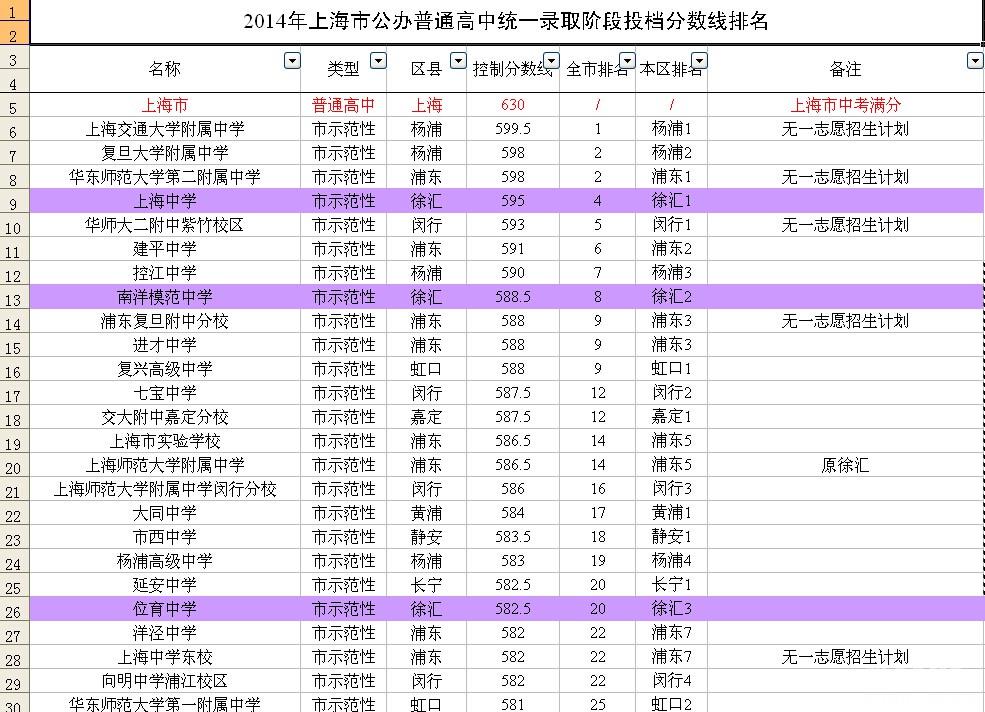Select cell 大同中学
This screenshot has width=985, height=712.
coord(165,513)
